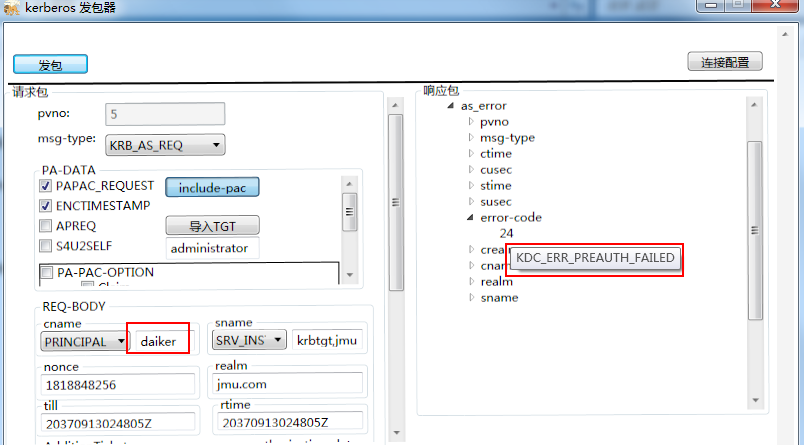The height and width of the screenshot is (445, 804).
Task: Open the cname PRINCIPAL type dropdown
Action: (85, 341)
